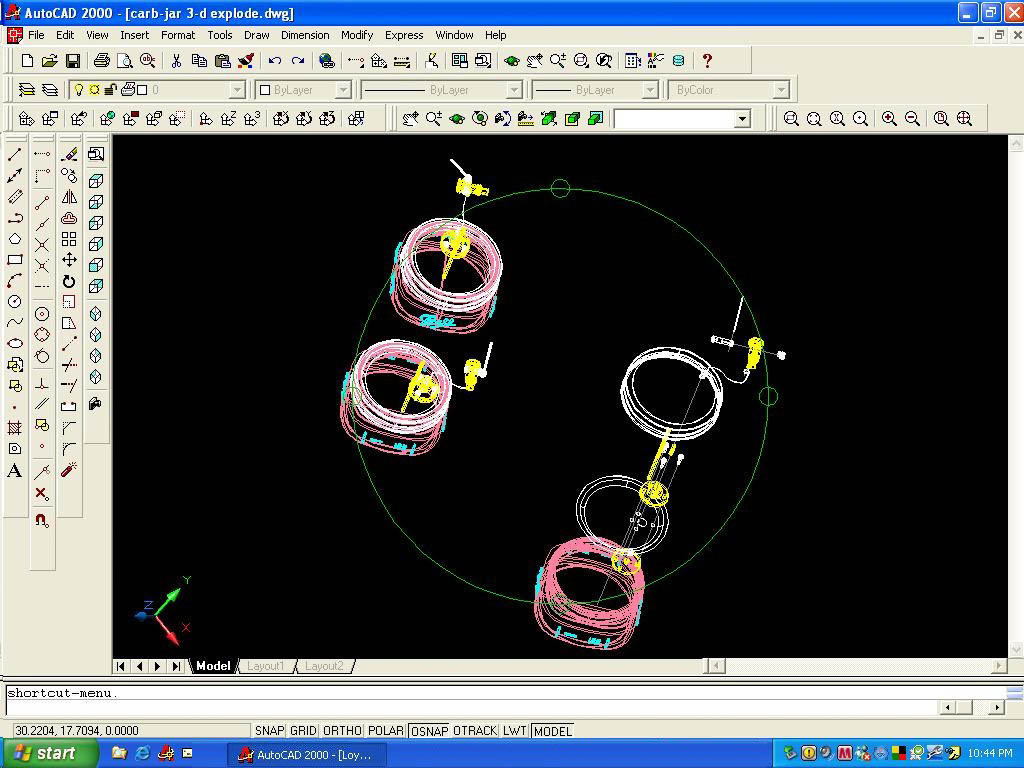Switch to the Layout1 tab

coord(266,666)
